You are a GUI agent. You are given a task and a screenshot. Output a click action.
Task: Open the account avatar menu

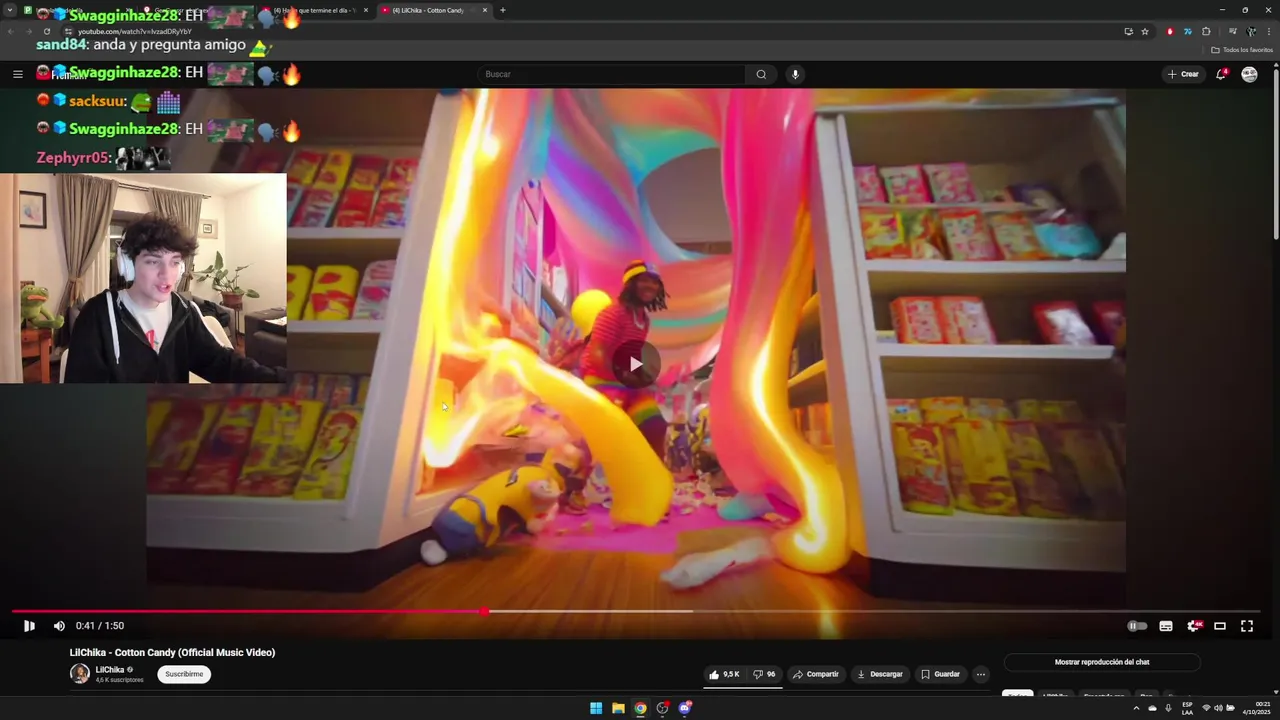point(1249,74)
